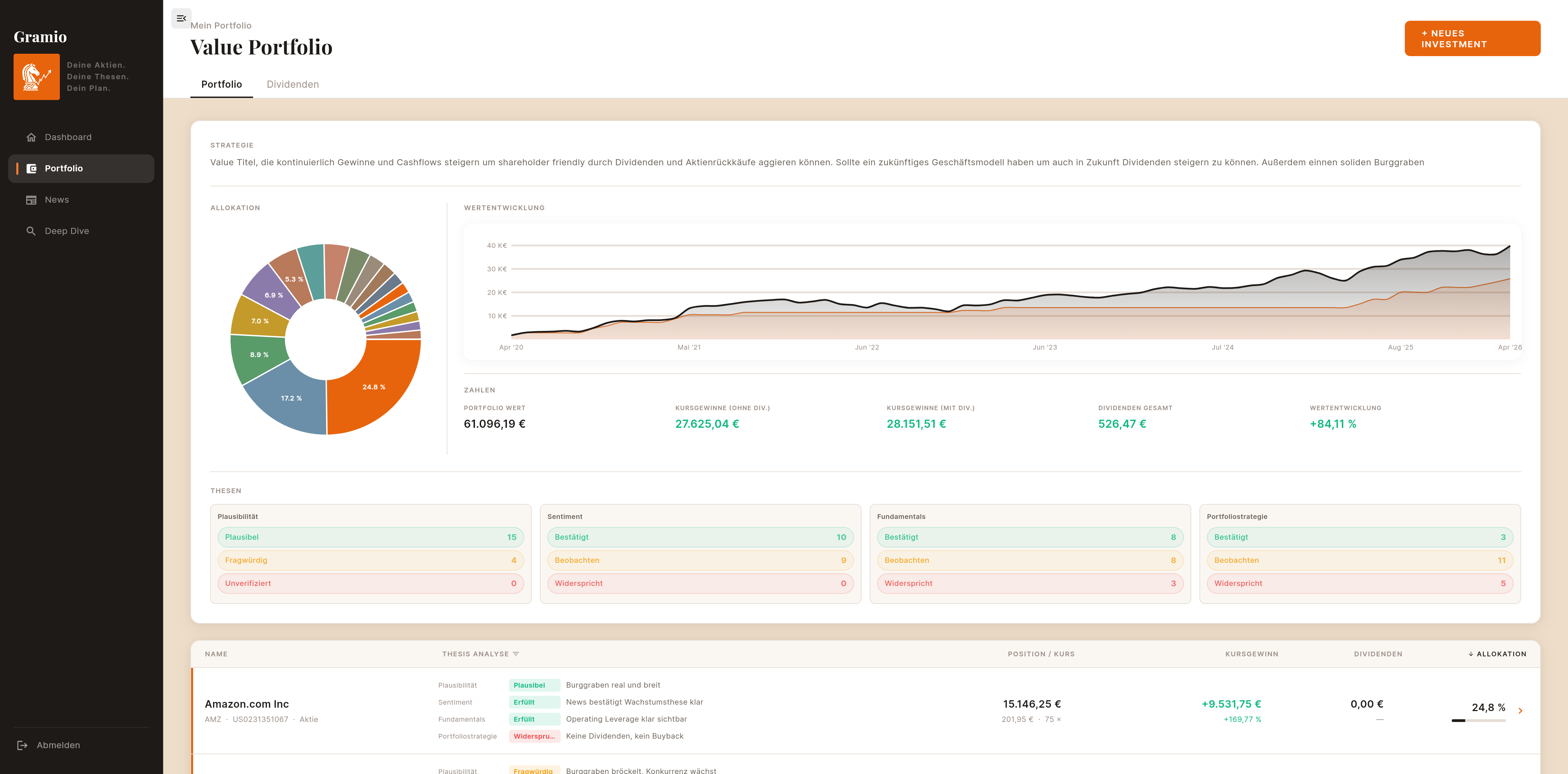The width and height of the screenshot is (1568, 774).
Task: Open Dashboard via the home icon
Action: pos(31,137)
